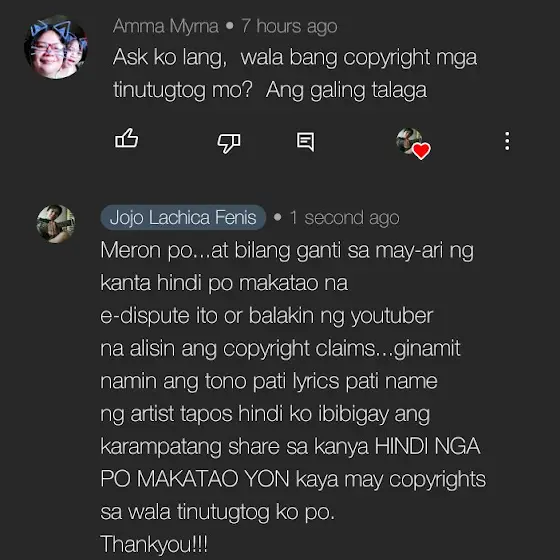Click 'Thankyou!!!' line in the reply
Screen dimensions: 560x560
point(154,544)
